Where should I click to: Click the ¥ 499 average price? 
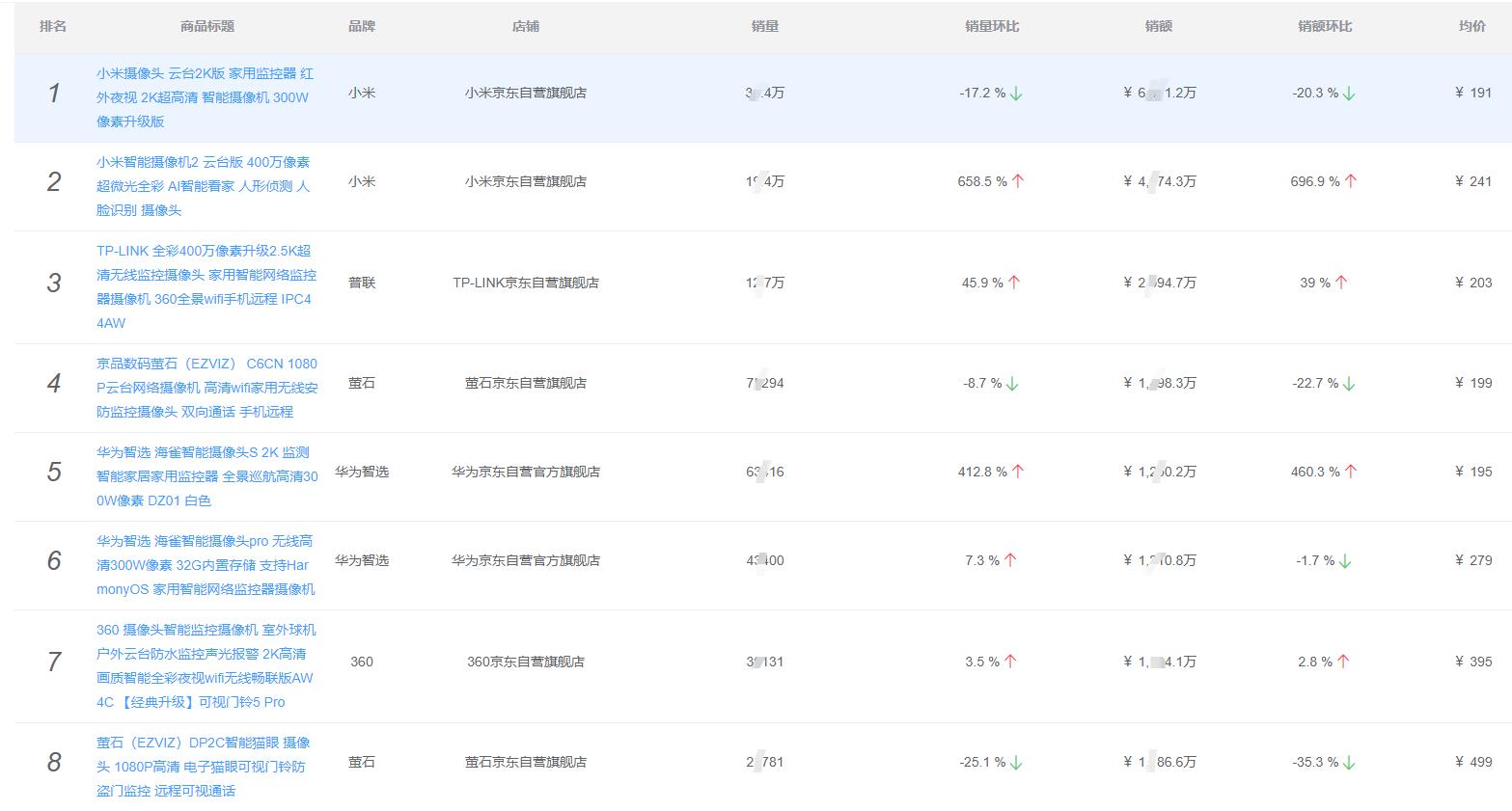[1473, 762]
